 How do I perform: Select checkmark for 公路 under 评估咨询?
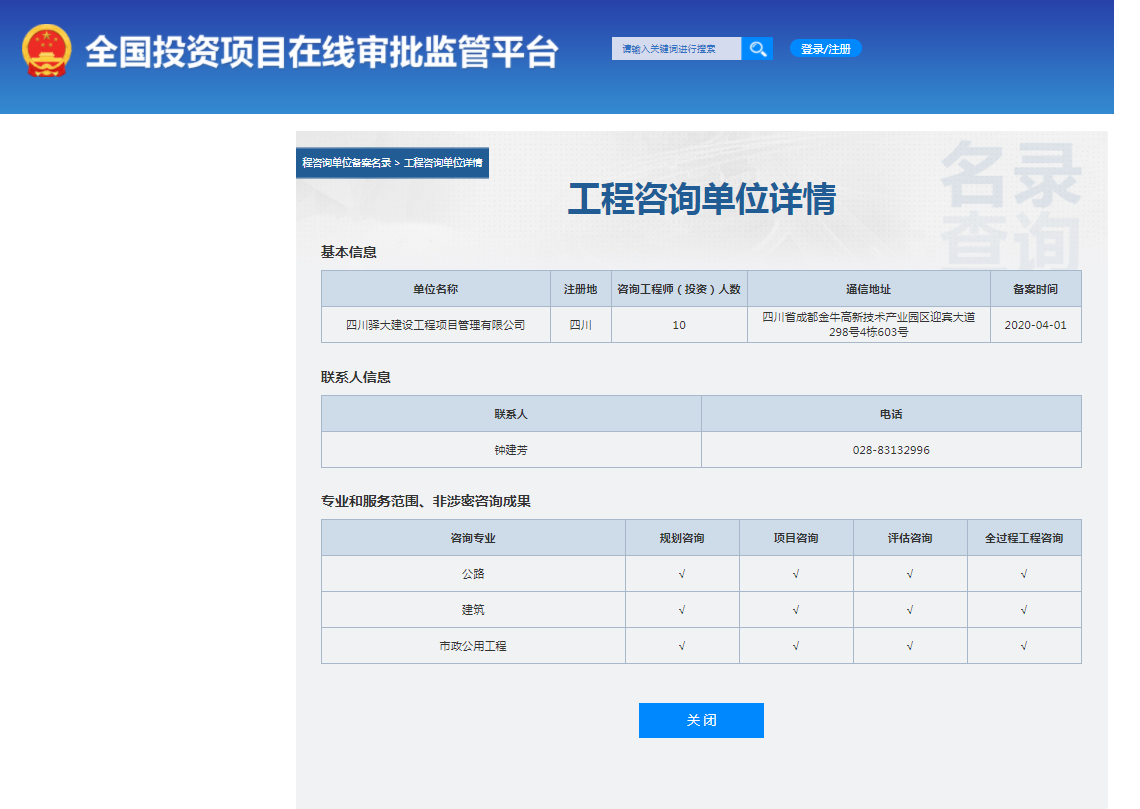coord(910,573)
